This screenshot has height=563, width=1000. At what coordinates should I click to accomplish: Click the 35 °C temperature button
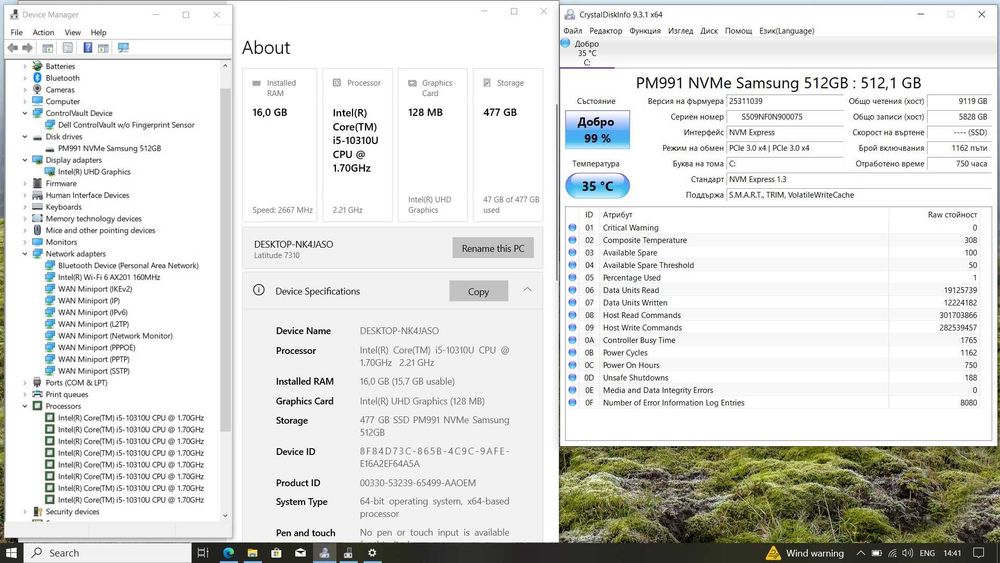[x=598, y=186]
